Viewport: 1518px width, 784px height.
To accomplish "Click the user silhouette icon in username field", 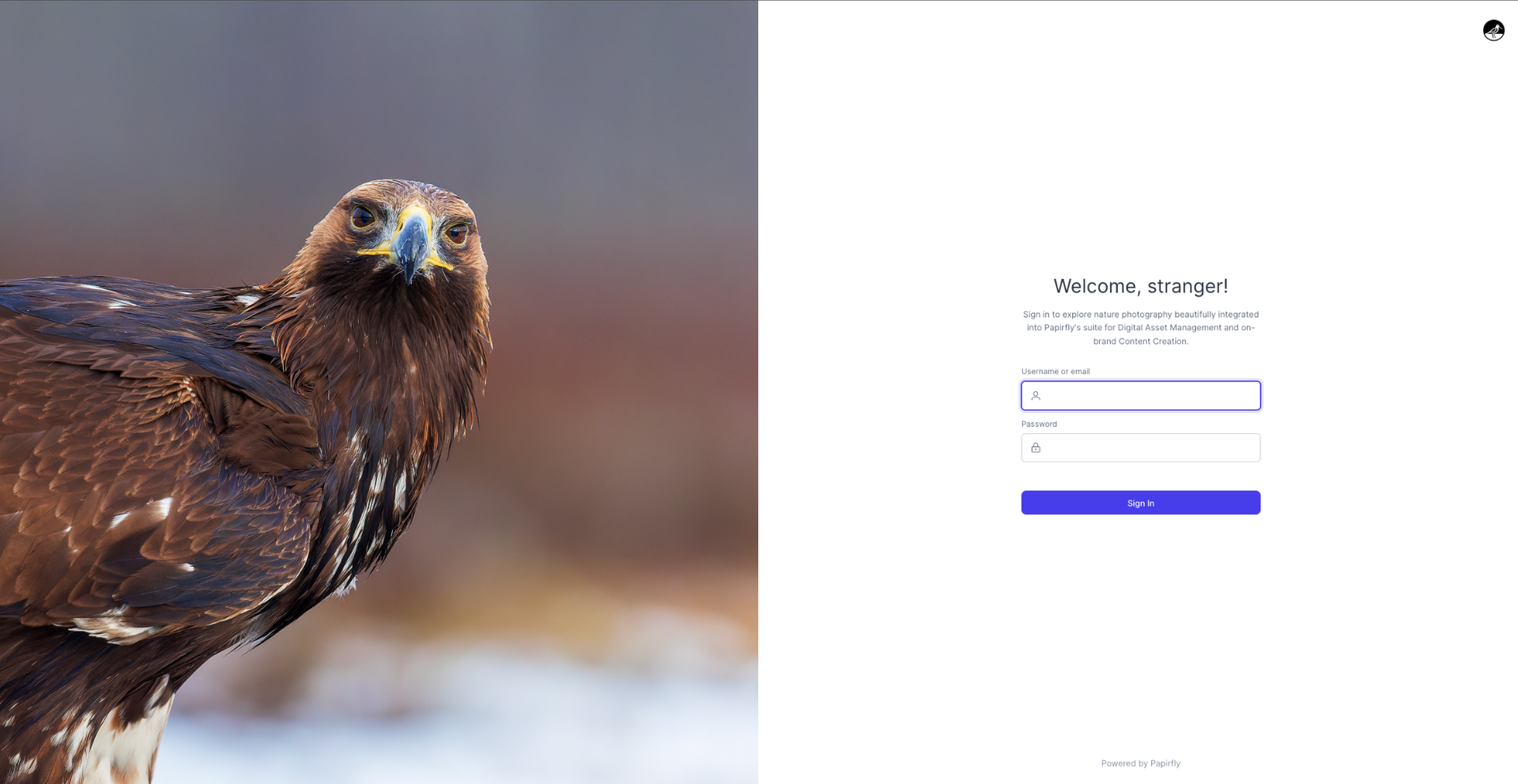I will click(x=1036, y=396).
